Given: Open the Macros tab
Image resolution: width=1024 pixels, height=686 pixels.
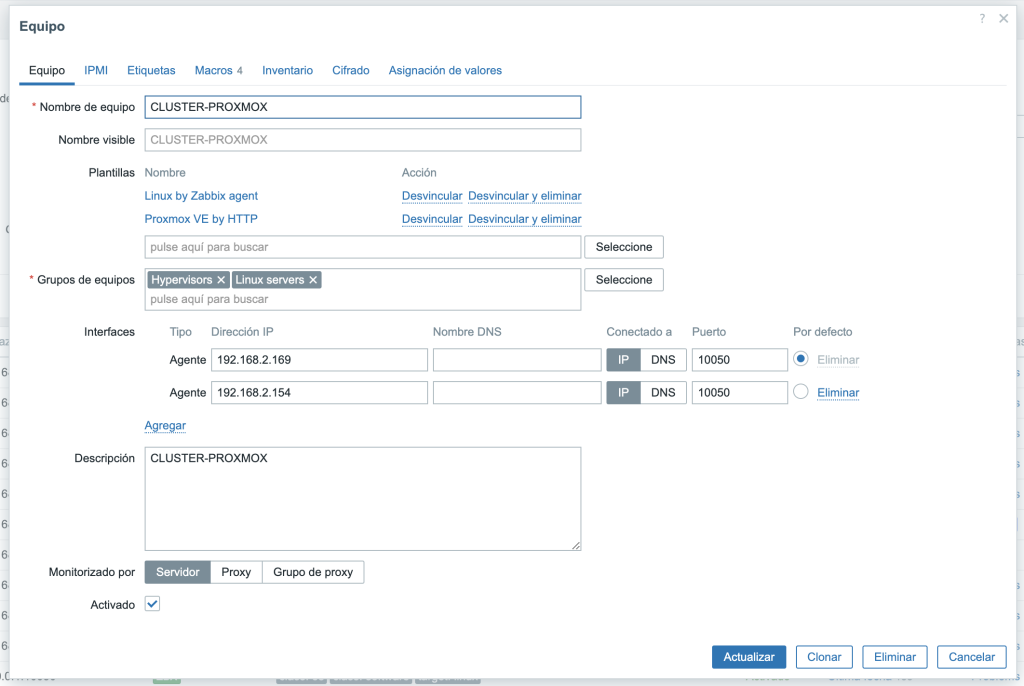Looking at the screenshot, I should 214,70.
